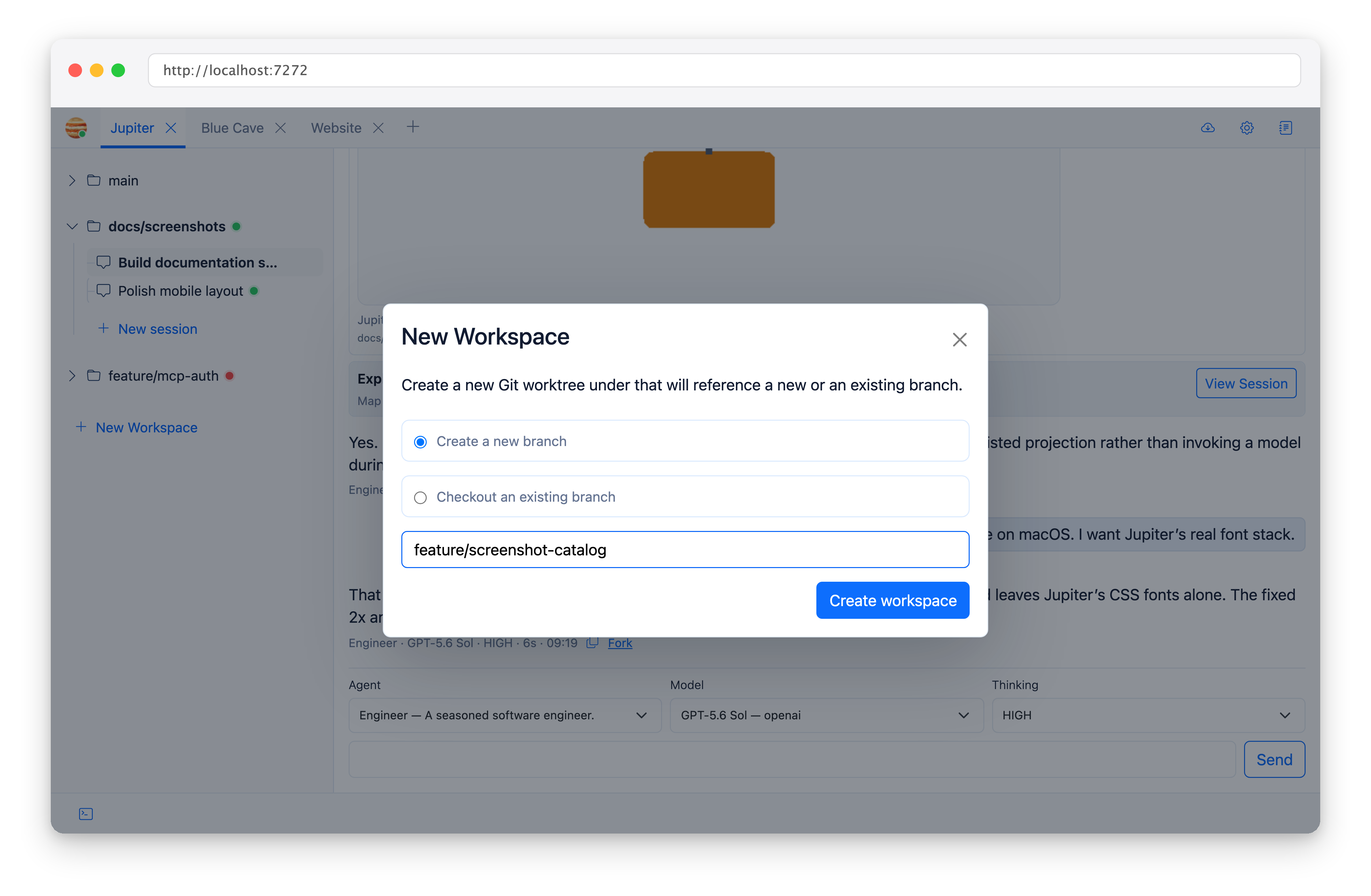Click the Fork link
The image size is (1371, 896).
click(620, 643)
